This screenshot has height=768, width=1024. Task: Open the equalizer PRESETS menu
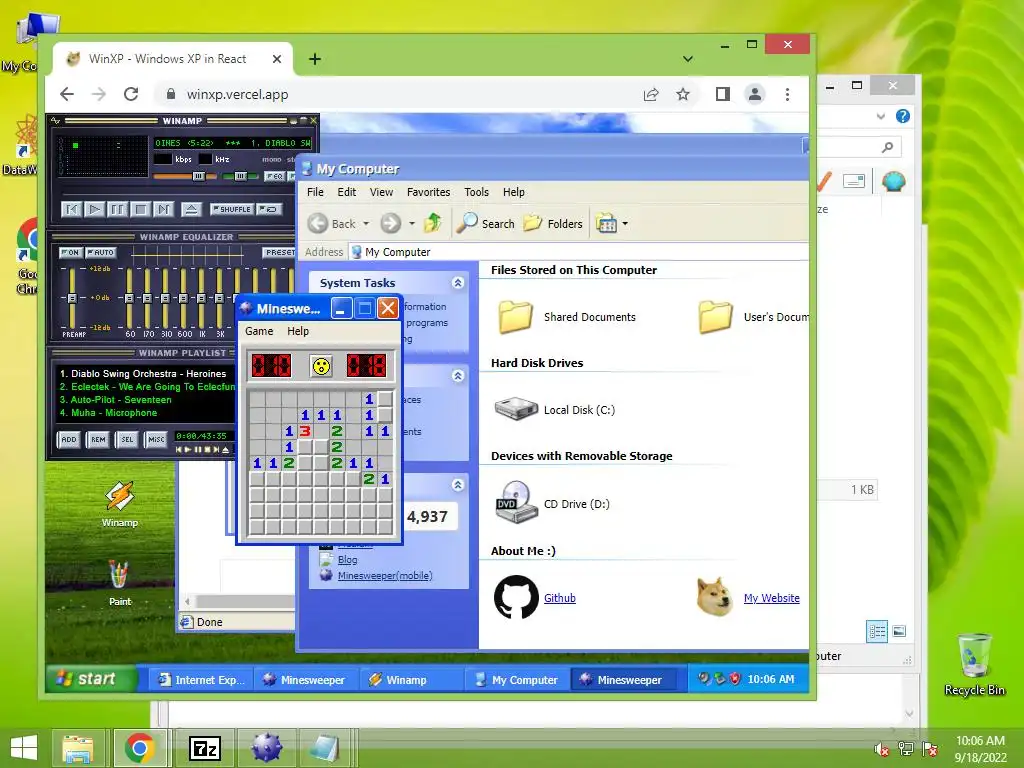(280, 252)
